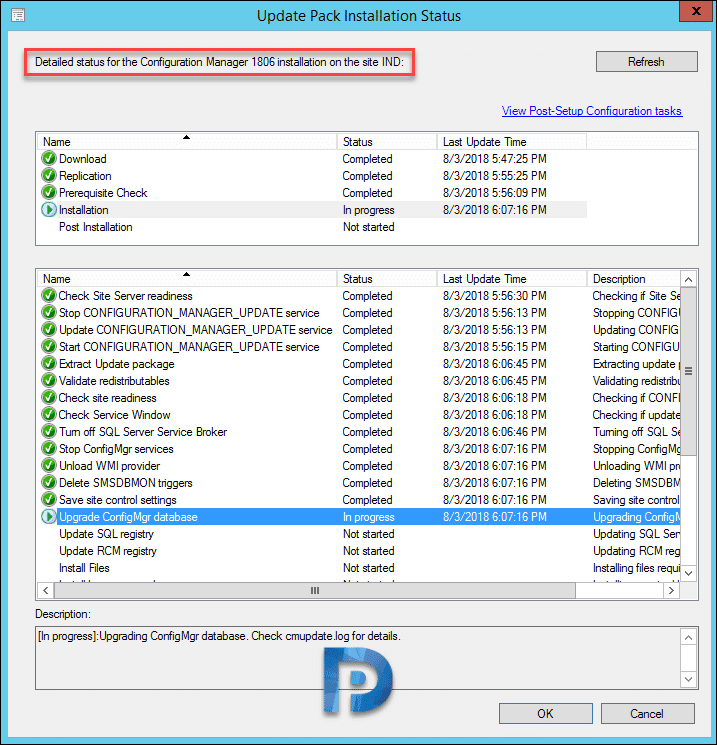Select the Install Files row
Screen dimensions: 717x745
coord(359,568)
